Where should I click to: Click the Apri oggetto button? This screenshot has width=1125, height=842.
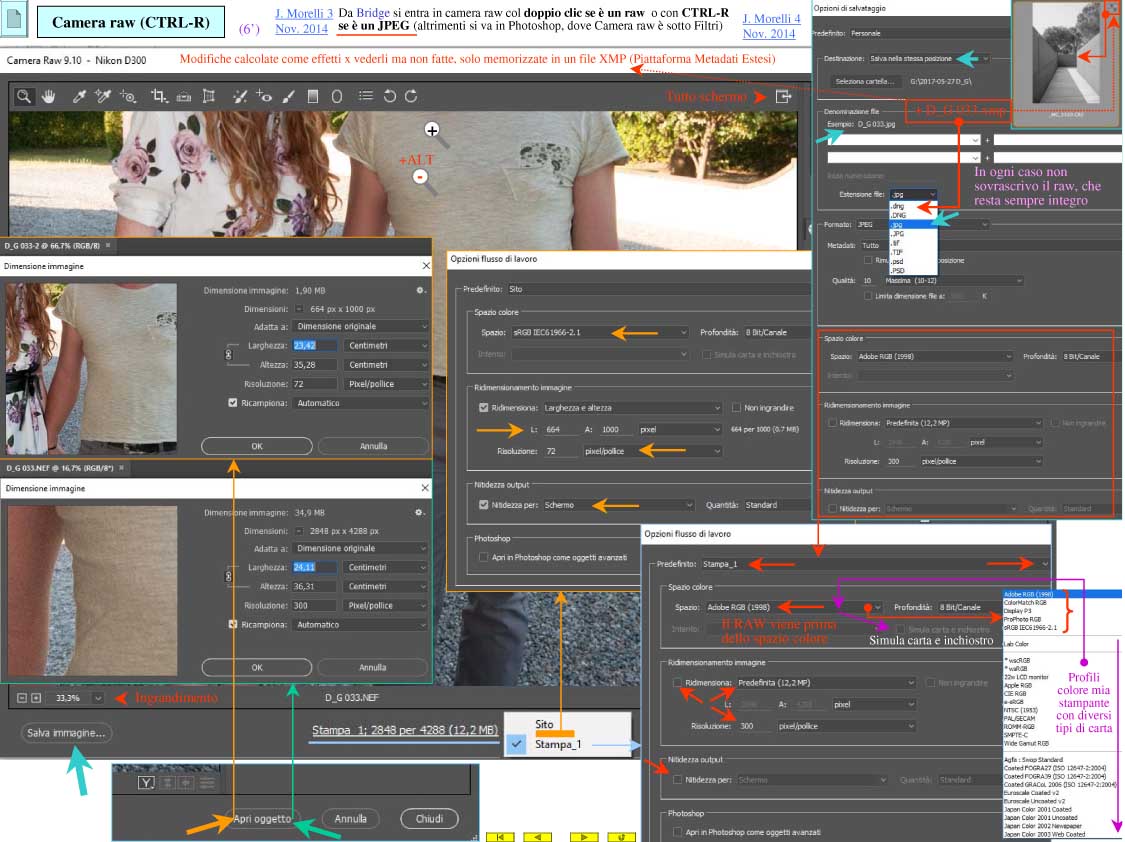coord(262,819)
